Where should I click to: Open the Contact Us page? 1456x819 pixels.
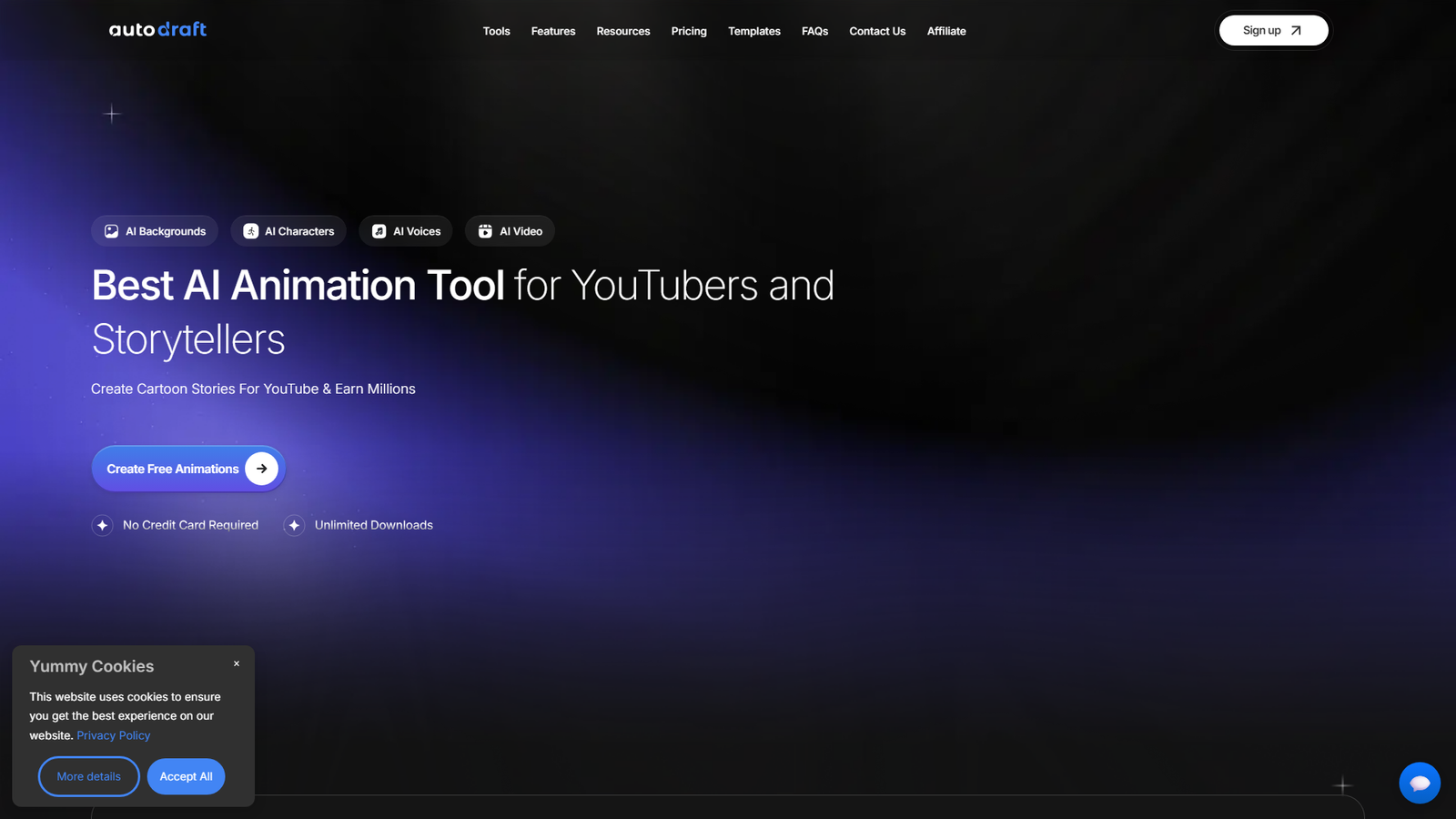[877, 31]
